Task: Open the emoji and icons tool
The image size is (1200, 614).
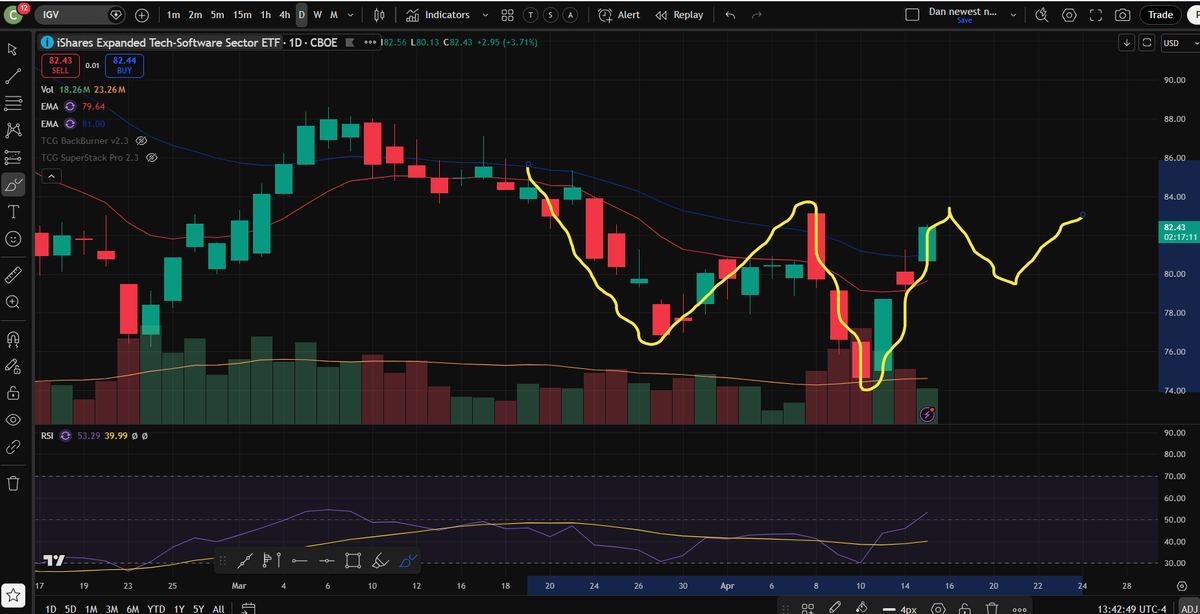Action: [14, 239]
